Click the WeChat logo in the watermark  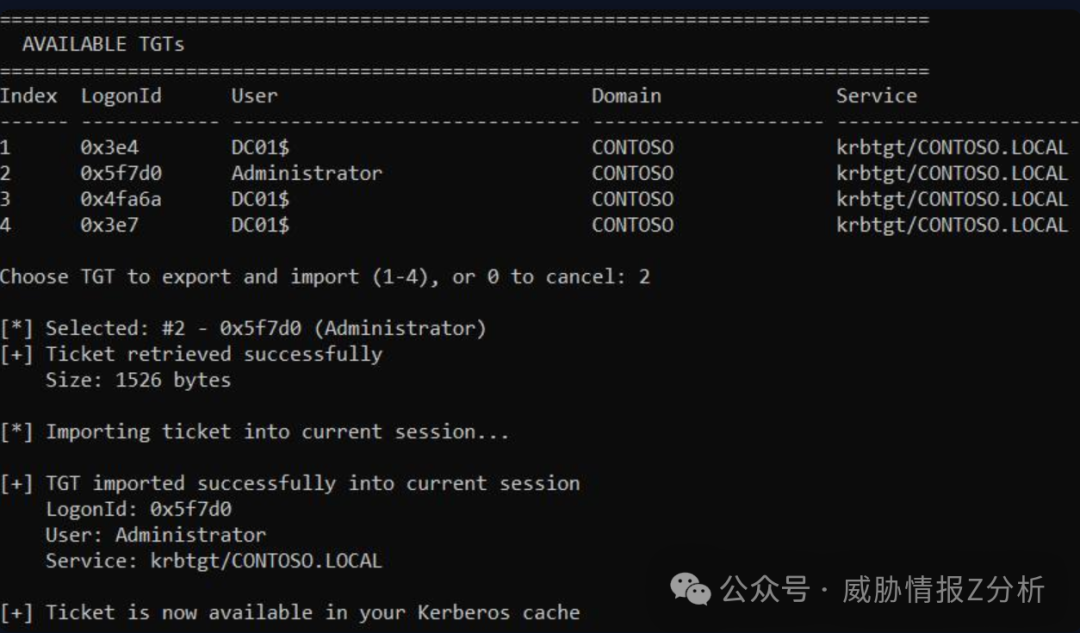tap(691, 589)
